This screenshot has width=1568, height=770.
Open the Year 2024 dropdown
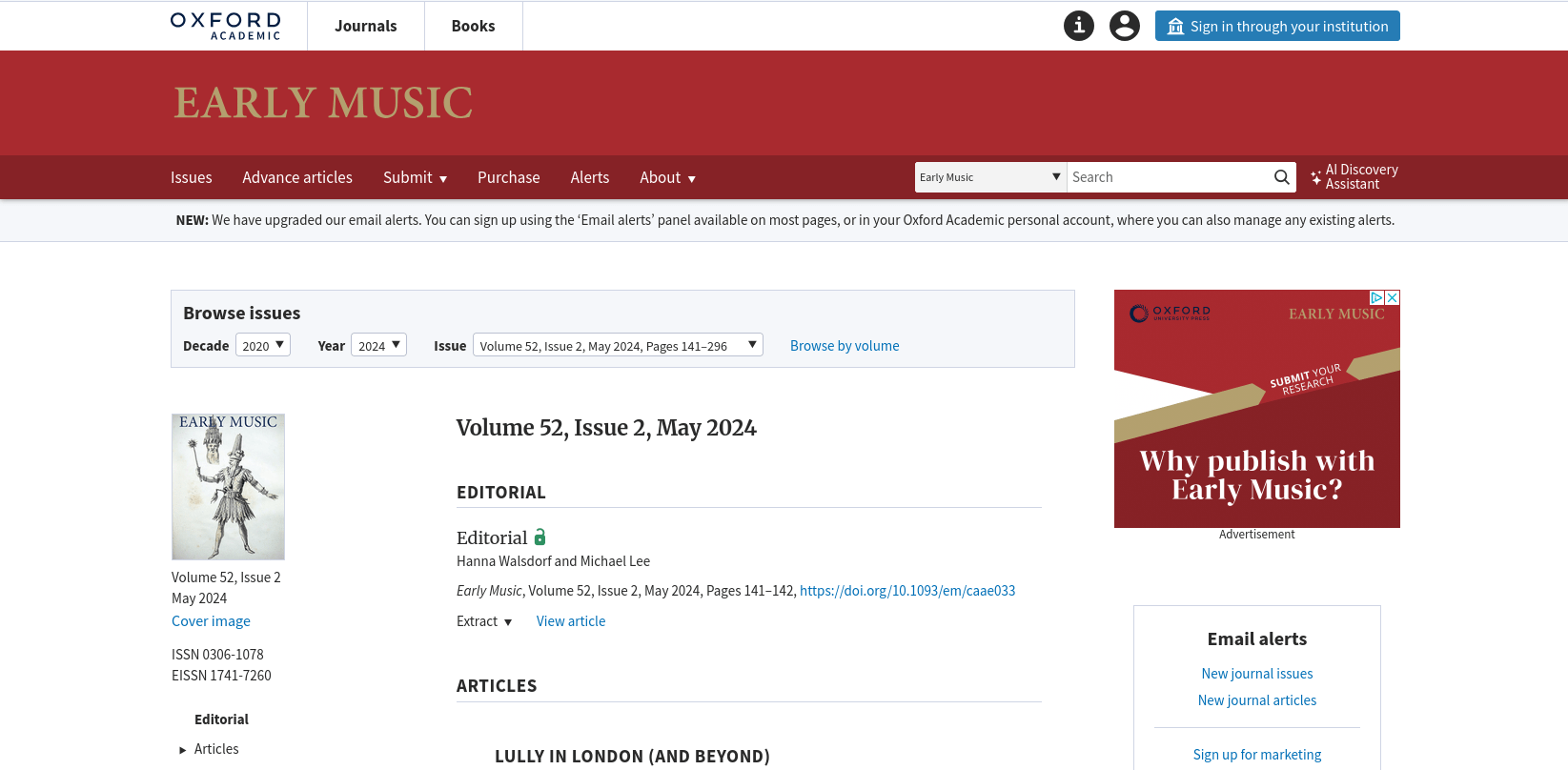tap(378, 345)
